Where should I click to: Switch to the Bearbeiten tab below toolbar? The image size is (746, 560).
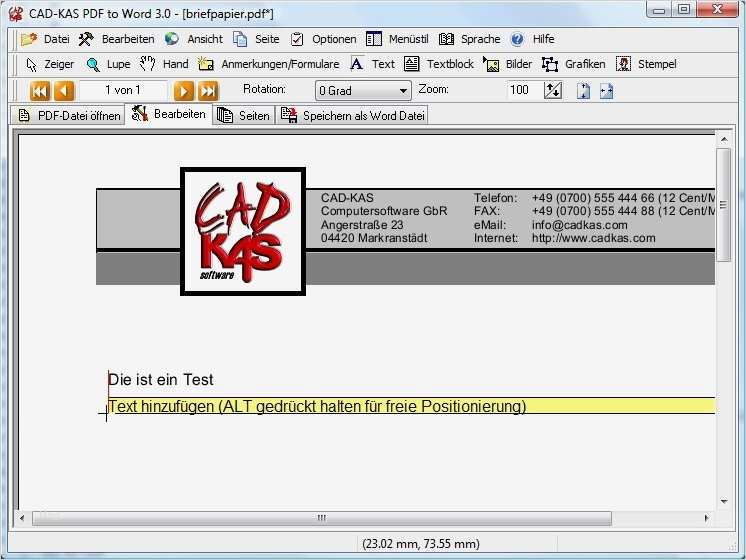click(168, 114)
